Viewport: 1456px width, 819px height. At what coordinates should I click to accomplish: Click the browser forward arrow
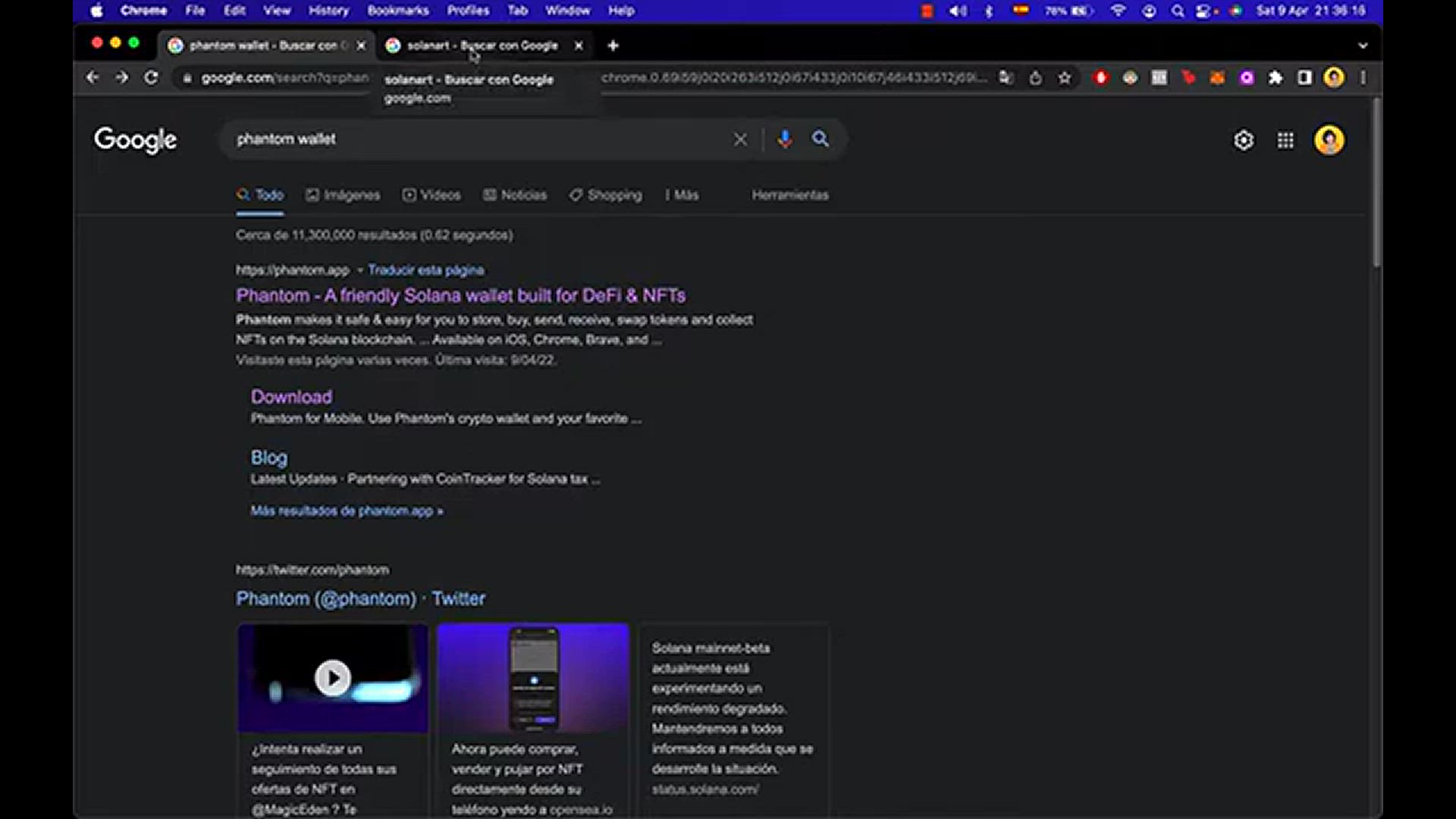tap(122, 77)
